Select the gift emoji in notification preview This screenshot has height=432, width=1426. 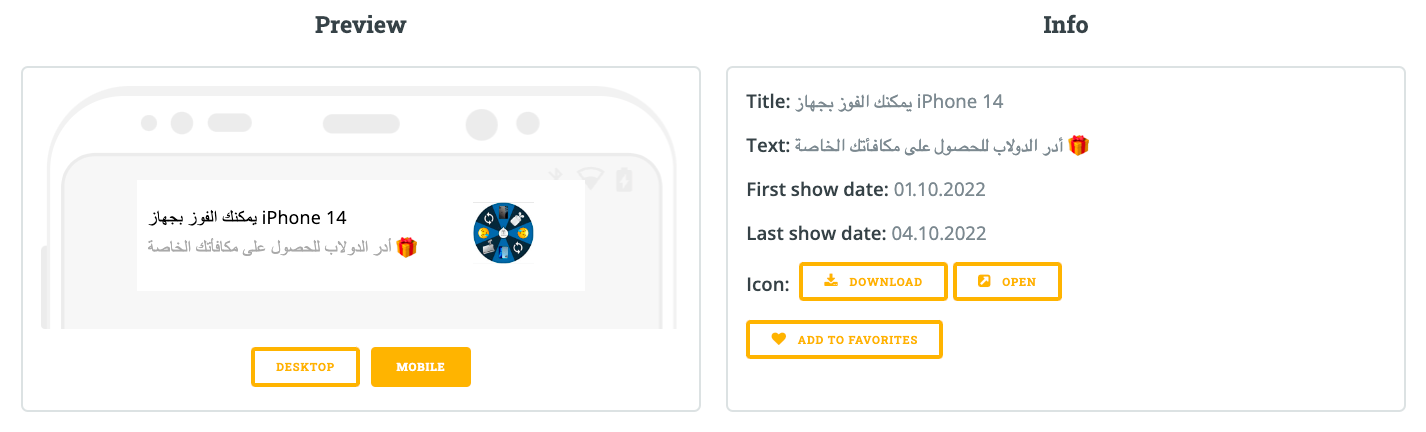[x=405, y=246]
